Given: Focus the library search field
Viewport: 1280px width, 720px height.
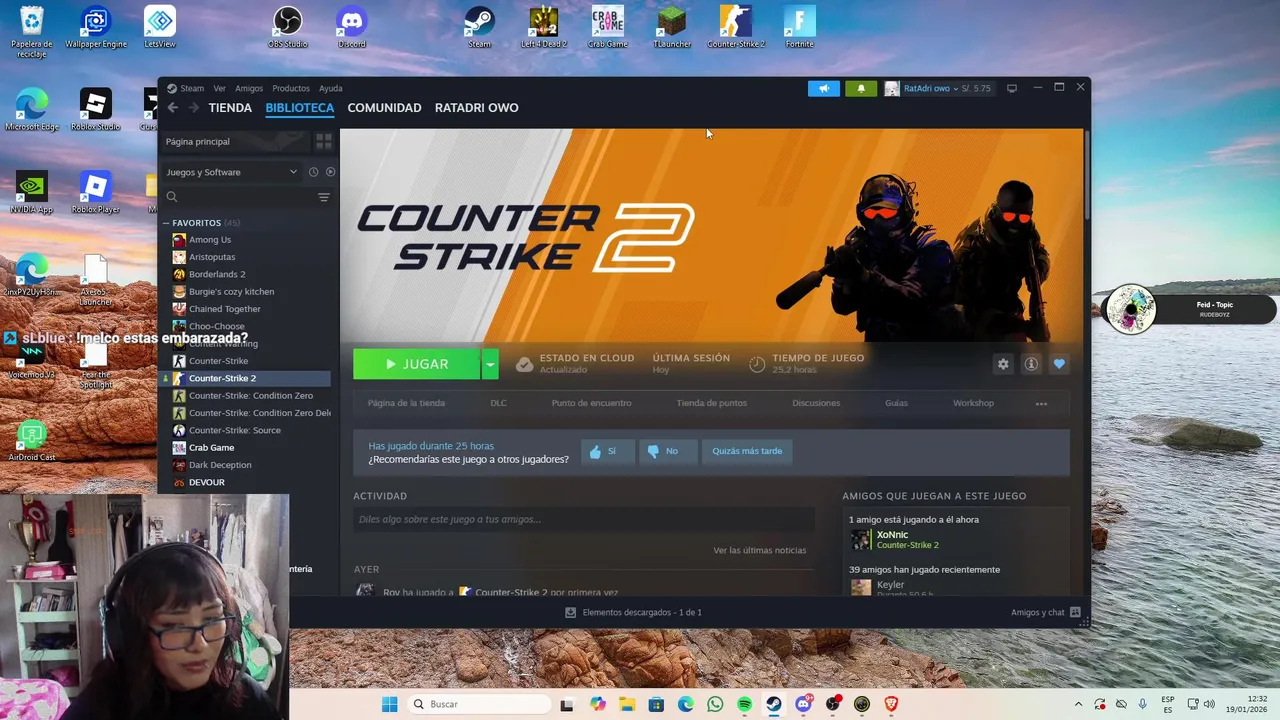Looking at the screenshot, I should pos(238,197).
